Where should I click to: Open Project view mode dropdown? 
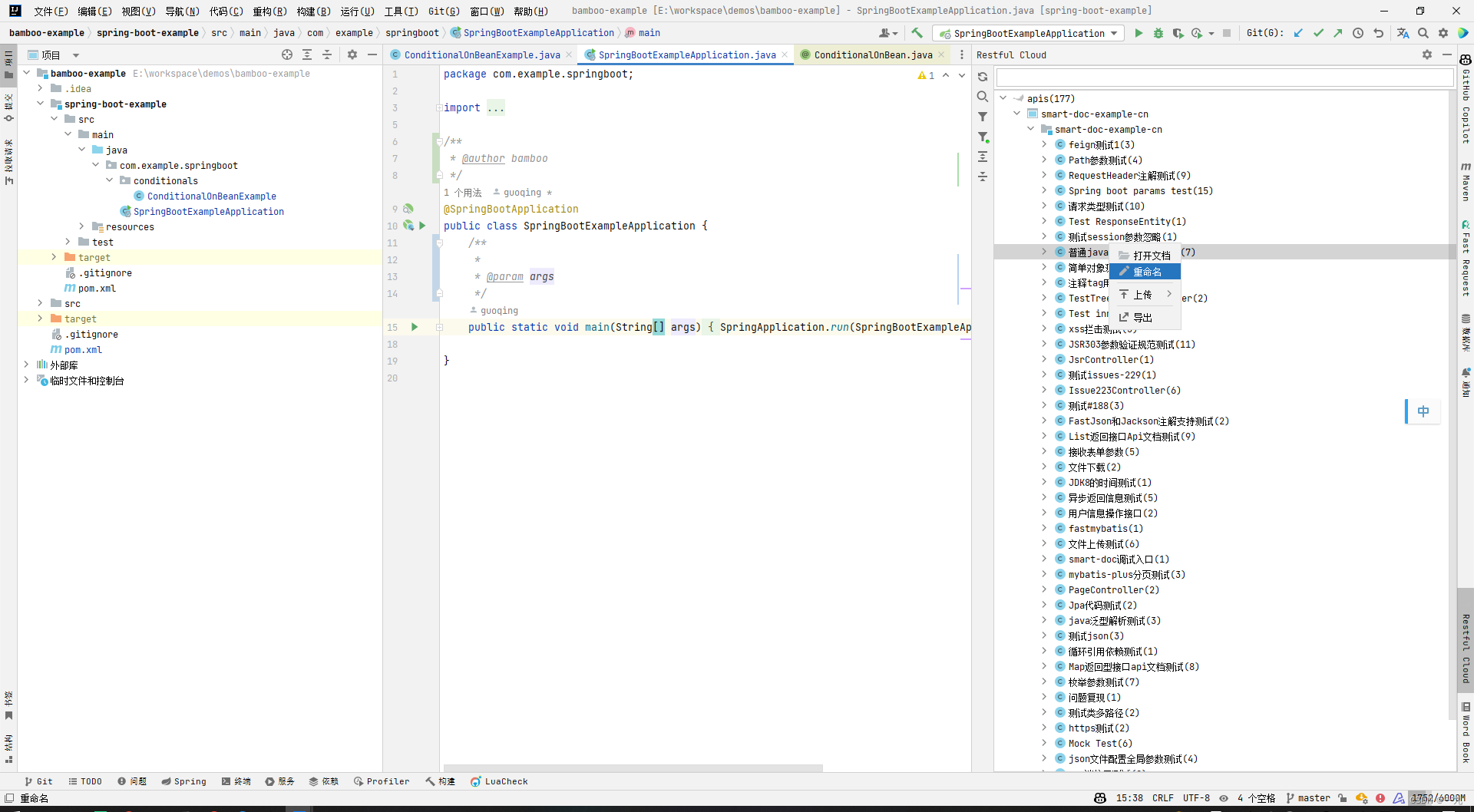point(76,55)
